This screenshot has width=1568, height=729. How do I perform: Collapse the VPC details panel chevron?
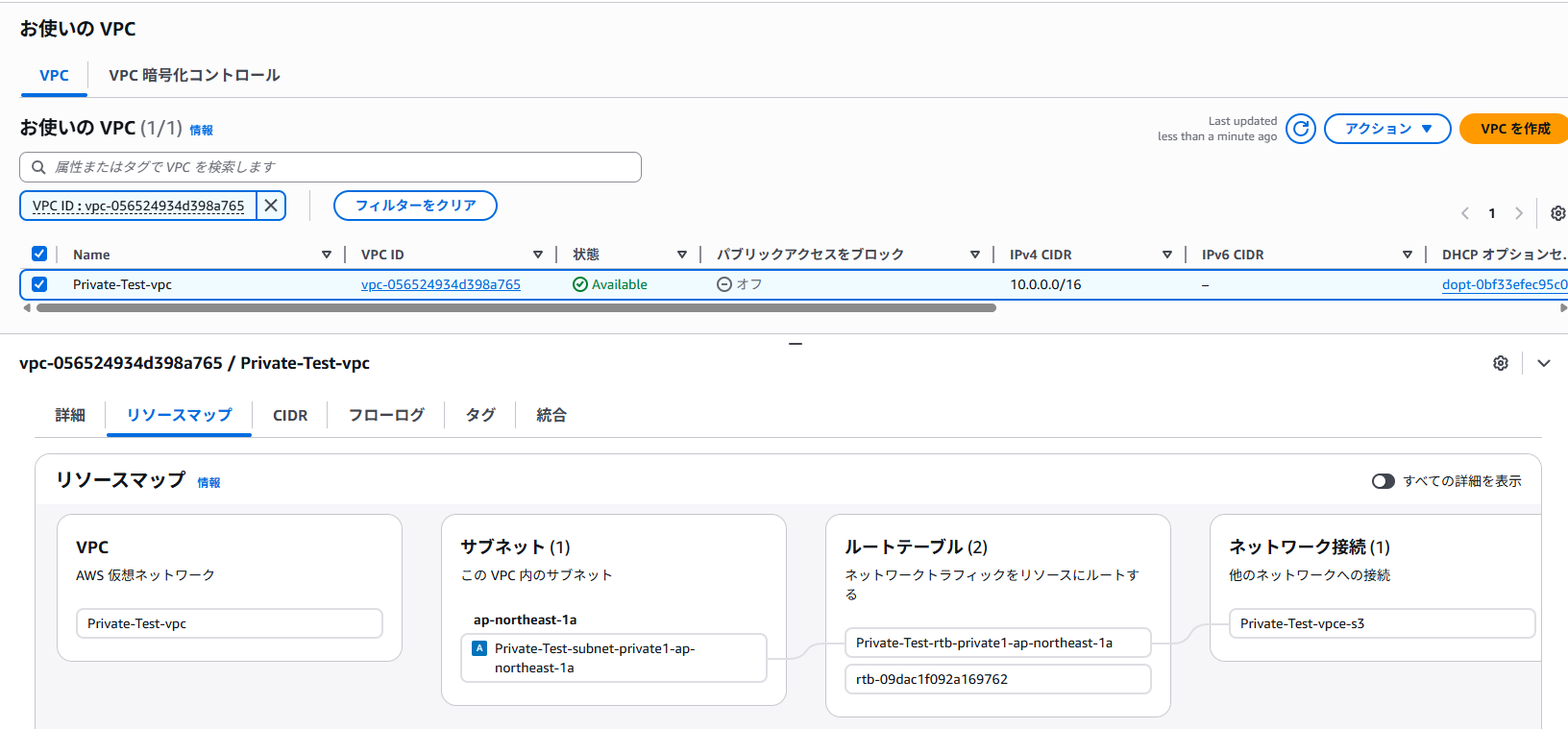pyautogui.click(x=1543, y=363)
